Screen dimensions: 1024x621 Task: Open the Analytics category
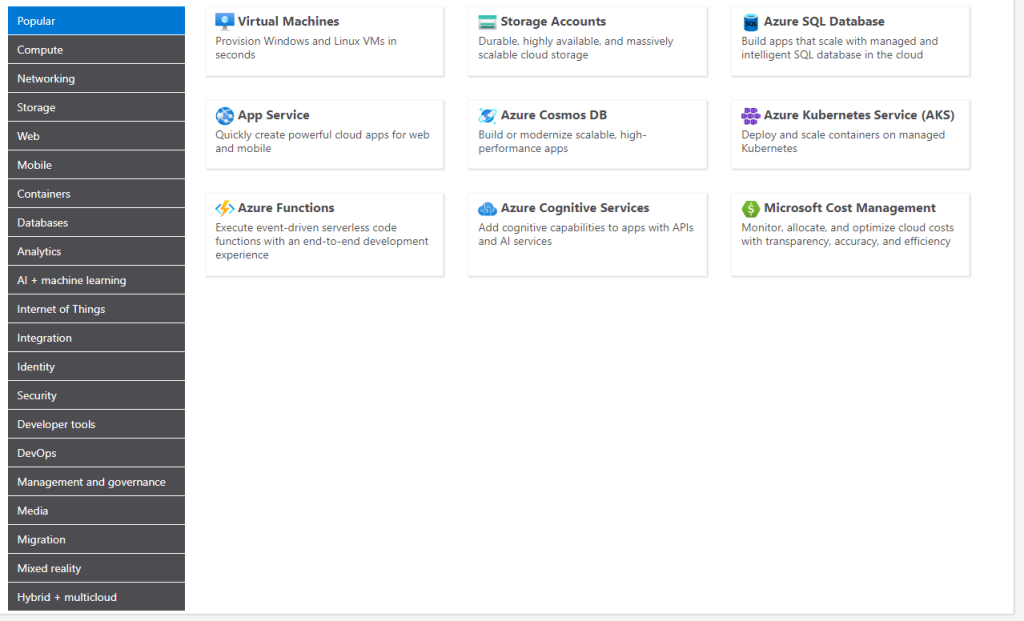coord(97,251)
